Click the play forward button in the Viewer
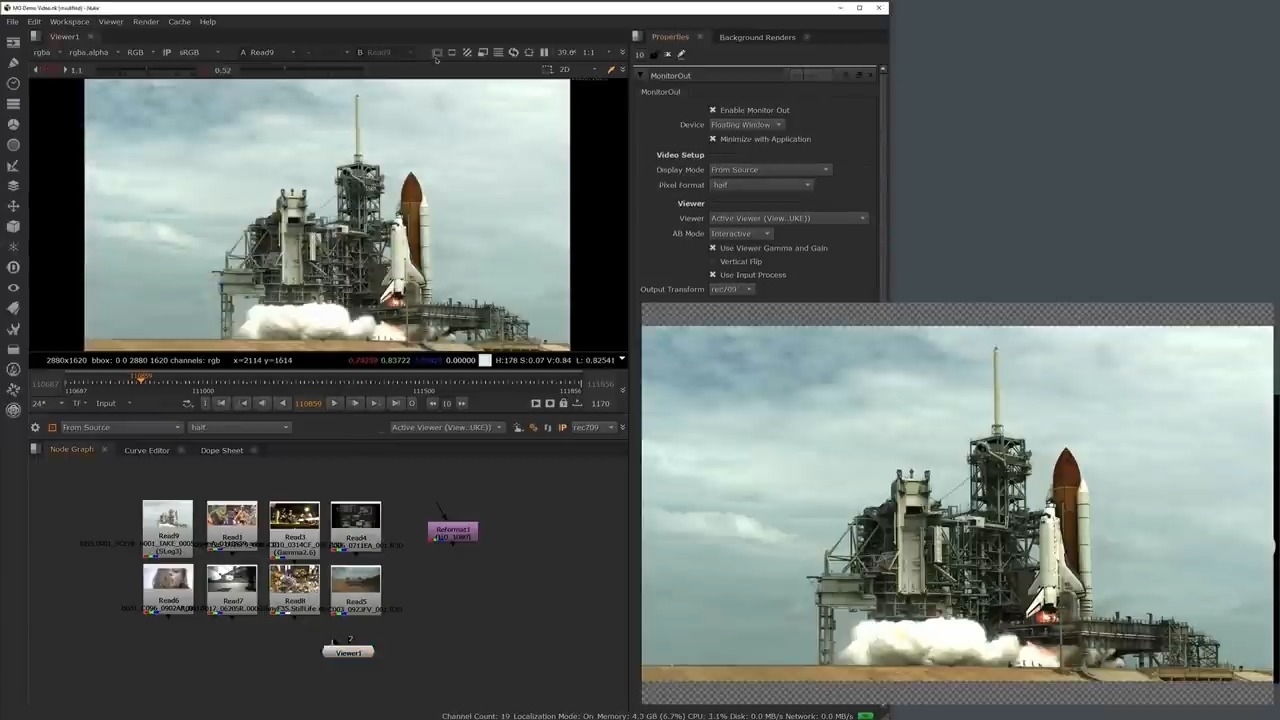The height and width of the screenshot is (720, 1280). coord(334,403)
